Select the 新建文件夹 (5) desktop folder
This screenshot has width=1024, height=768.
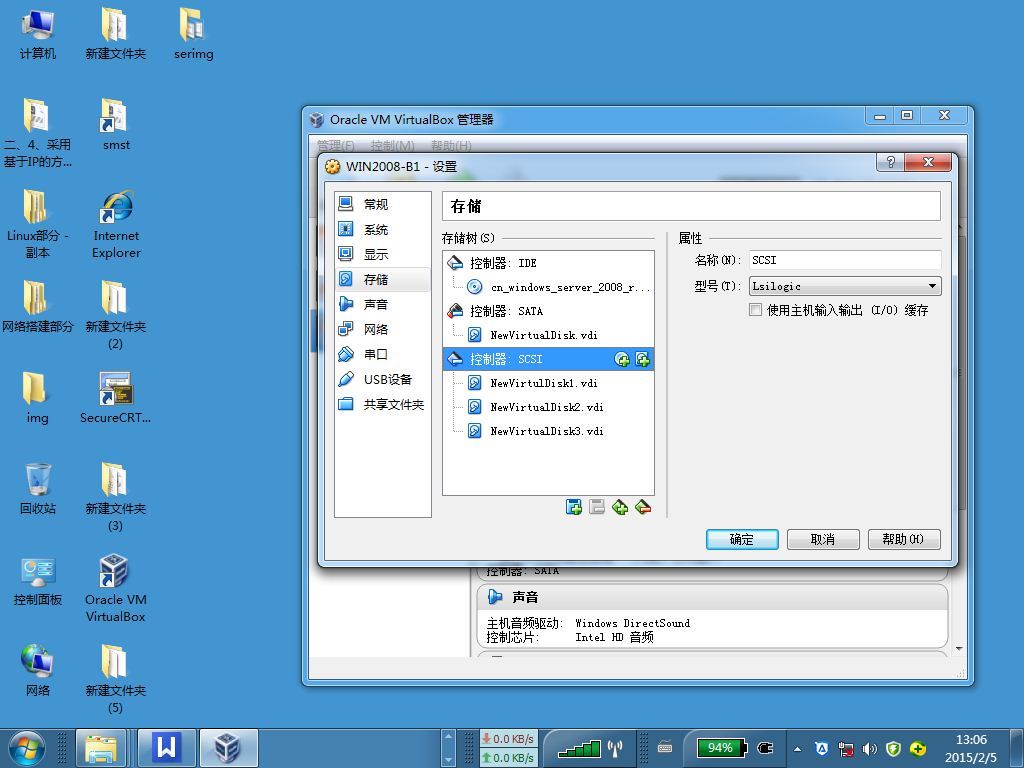pos(116,680)
